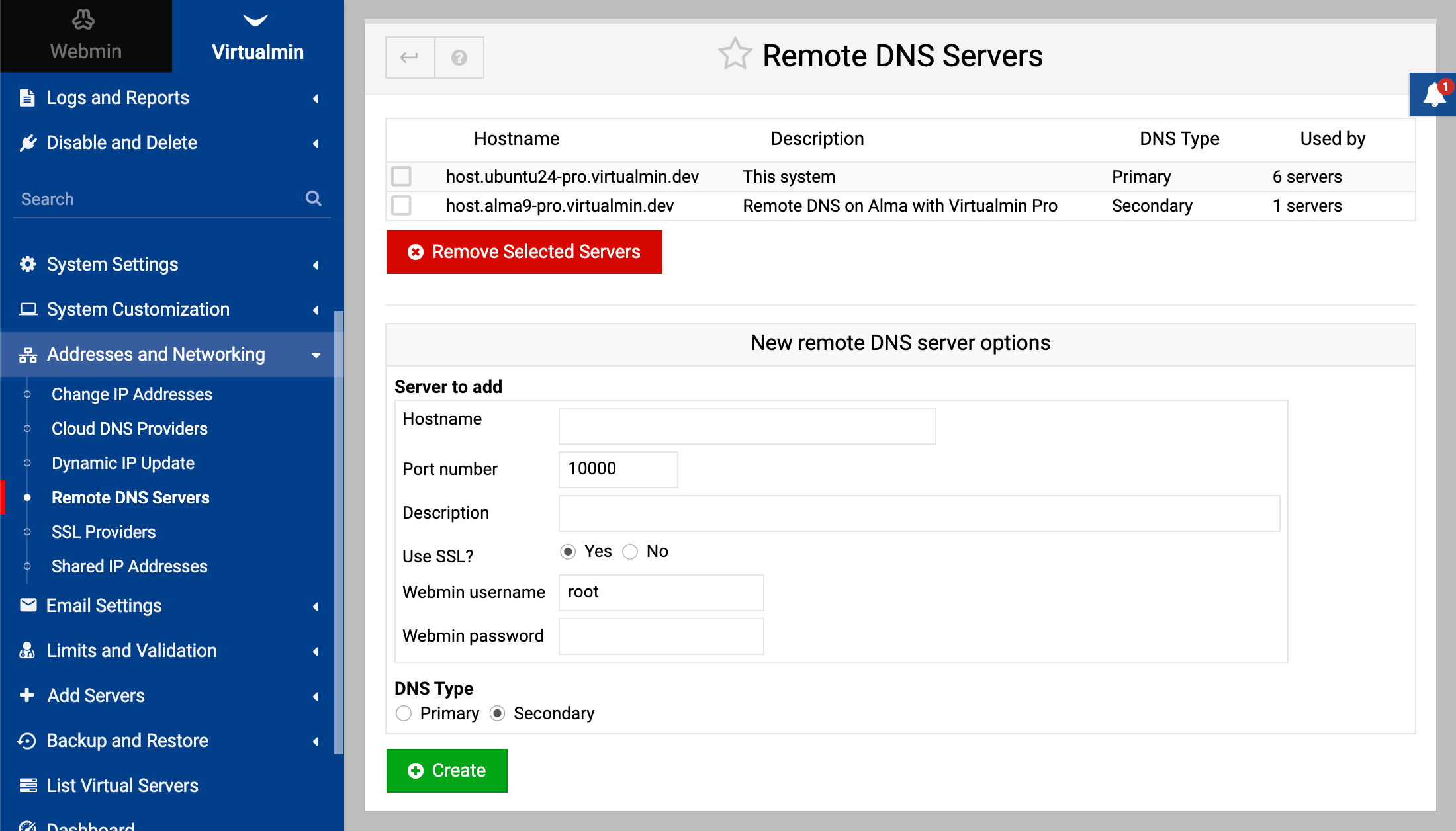
Task: Click the System Settings gear icon
Action: pos(27,264)
